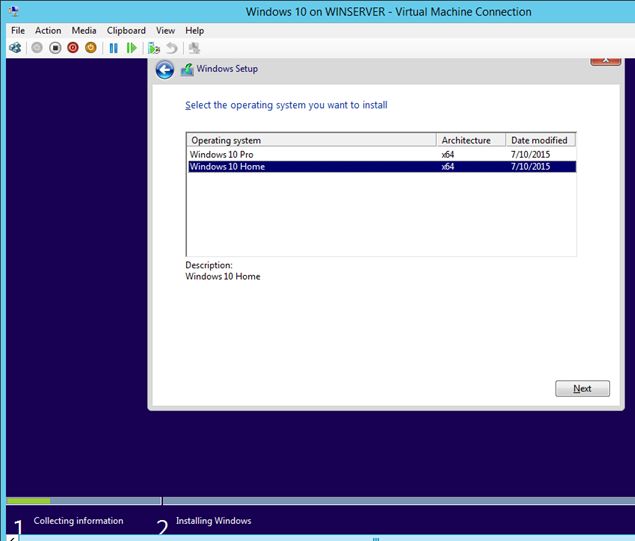Image resolution: width=635 pixels, height=541 pixels.
Task: Click the Windows 10 Pro date 7/10/2015
Action: (530, 154)
